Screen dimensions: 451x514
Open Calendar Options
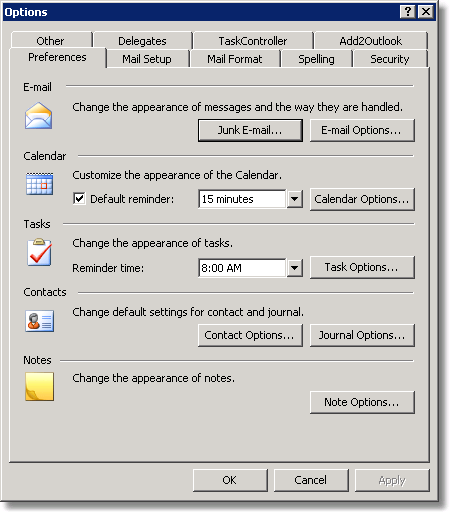362,199
